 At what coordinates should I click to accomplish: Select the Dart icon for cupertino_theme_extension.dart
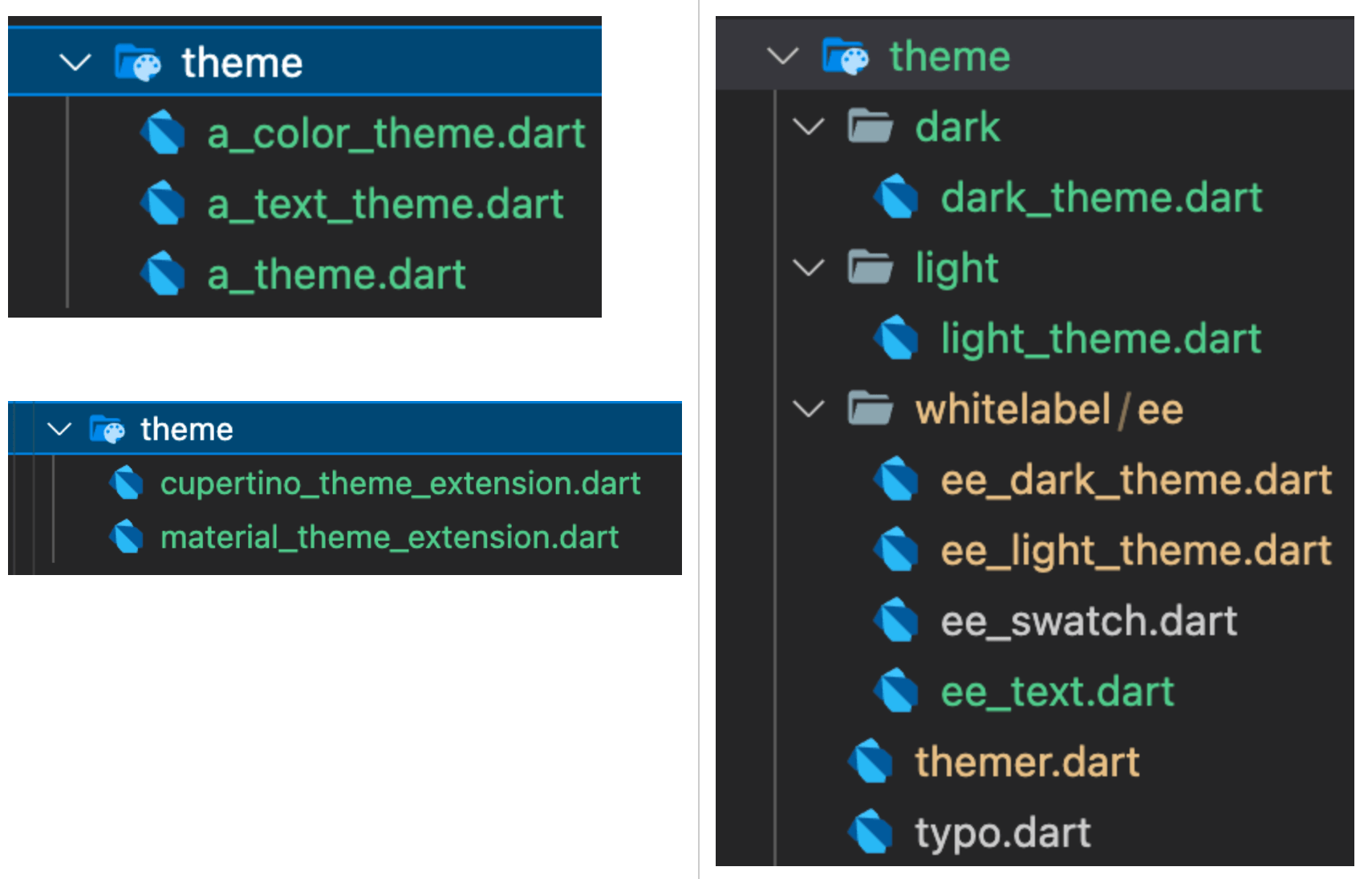126,483
